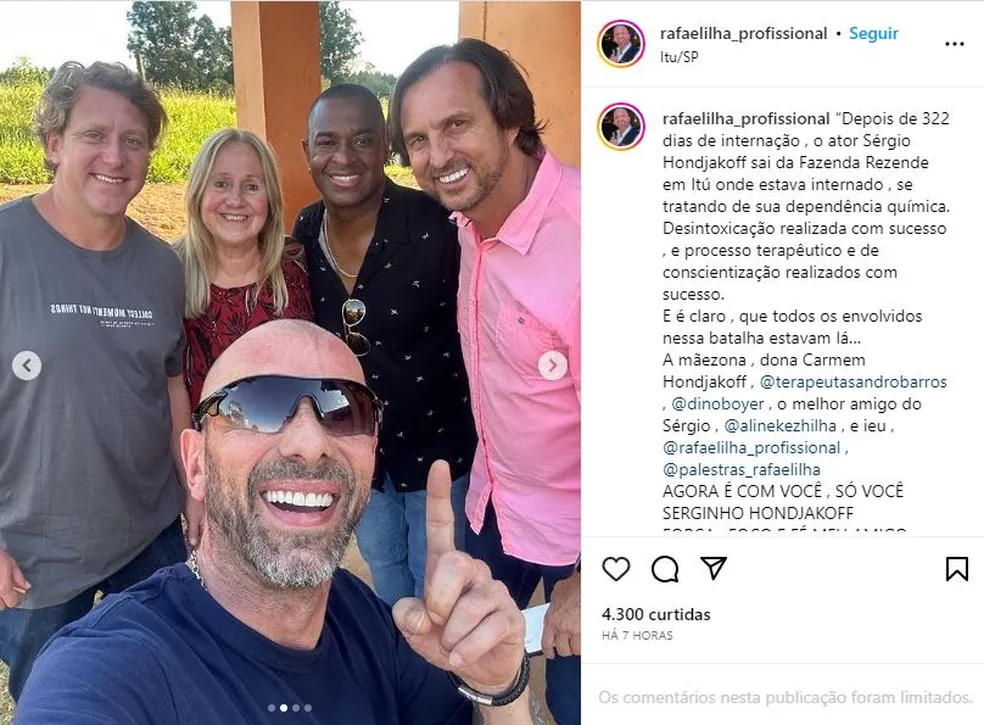Save post with the bookmark icon

click(x=956, y=569)
